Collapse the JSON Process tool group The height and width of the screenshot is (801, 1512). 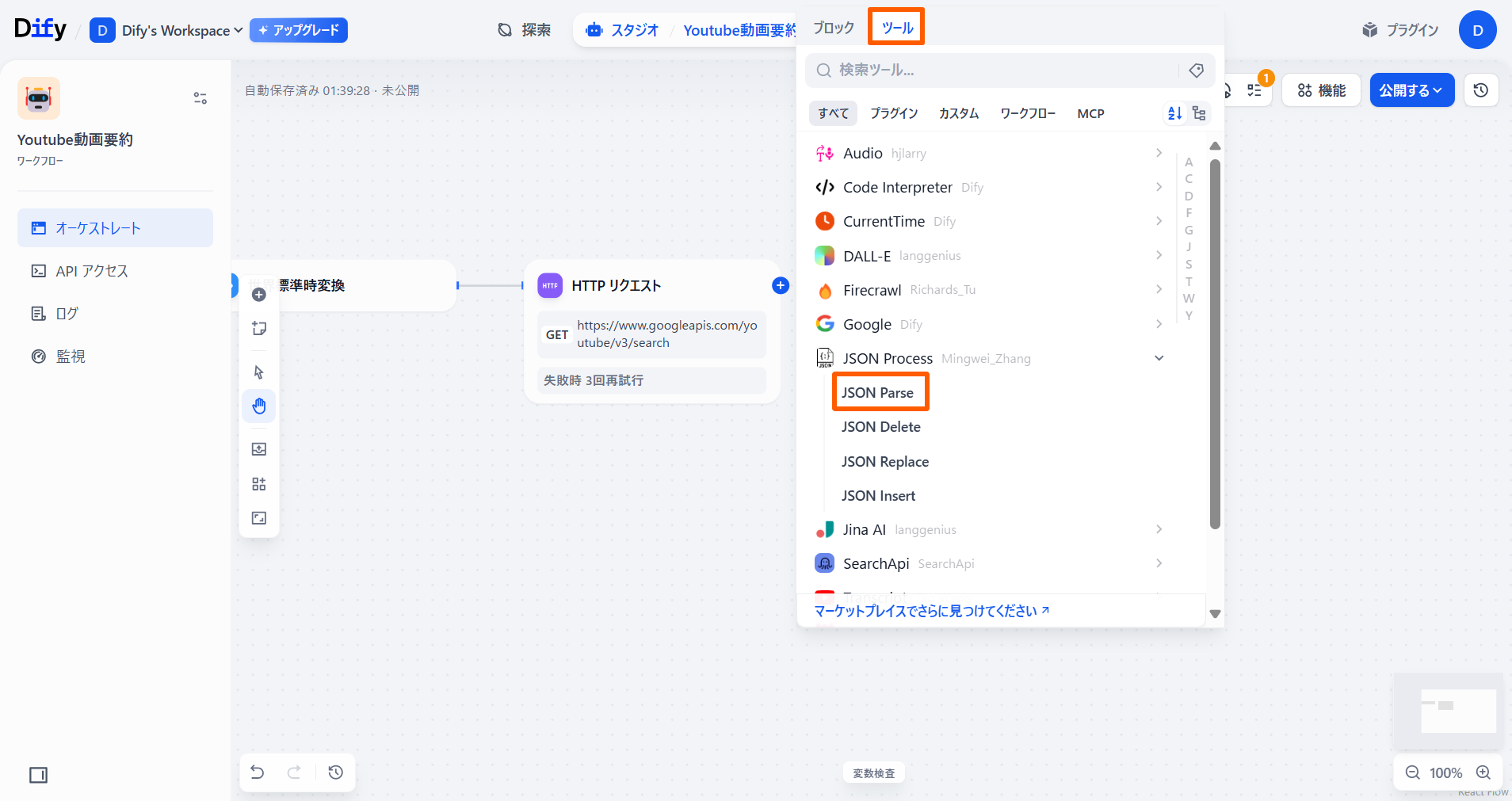coord(1159,358)
